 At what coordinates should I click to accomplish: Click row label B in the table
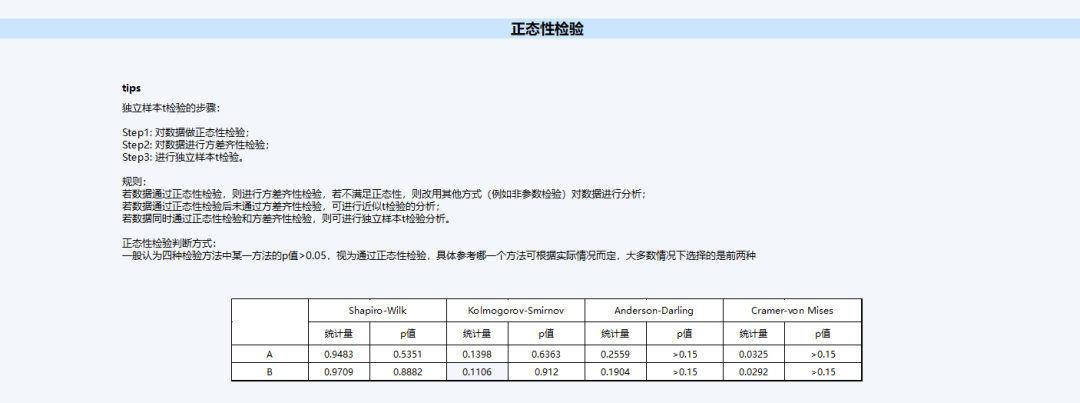(269, 372)
